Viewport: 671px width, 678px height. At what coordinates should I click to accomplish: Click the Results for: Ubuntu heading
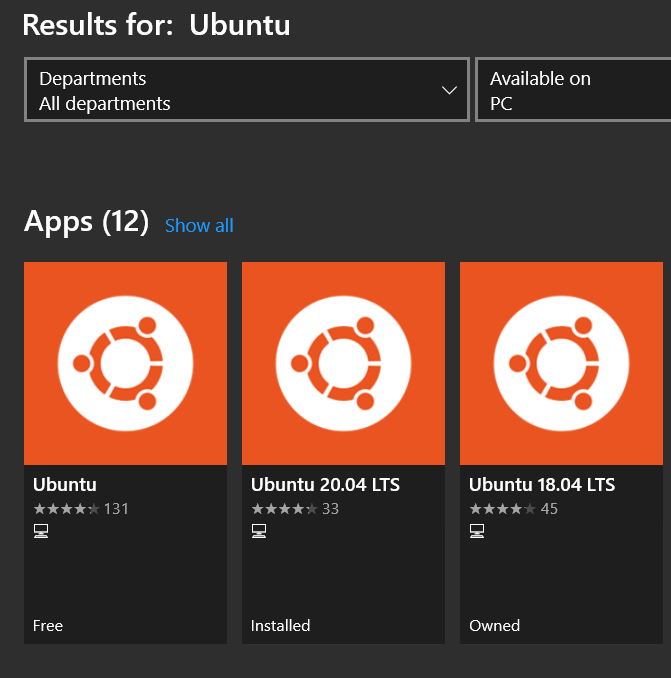tap(157, 25)
